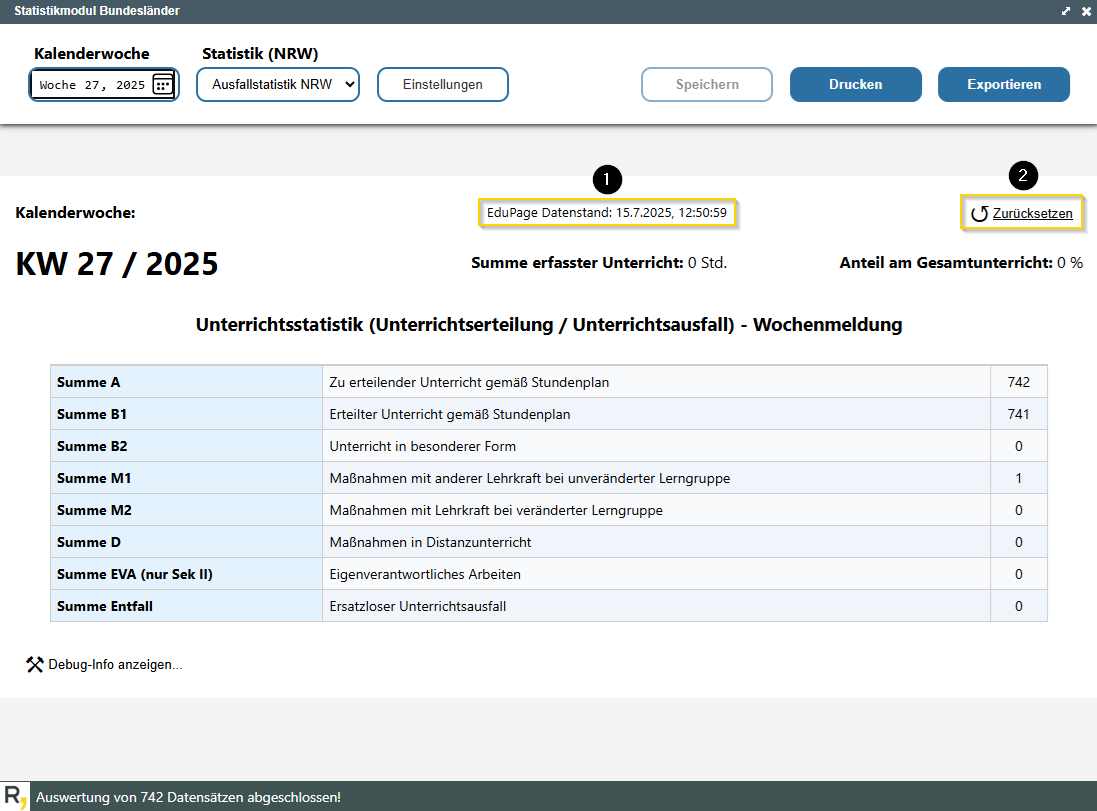Click the Summe Entfall row label

(105, 607)
